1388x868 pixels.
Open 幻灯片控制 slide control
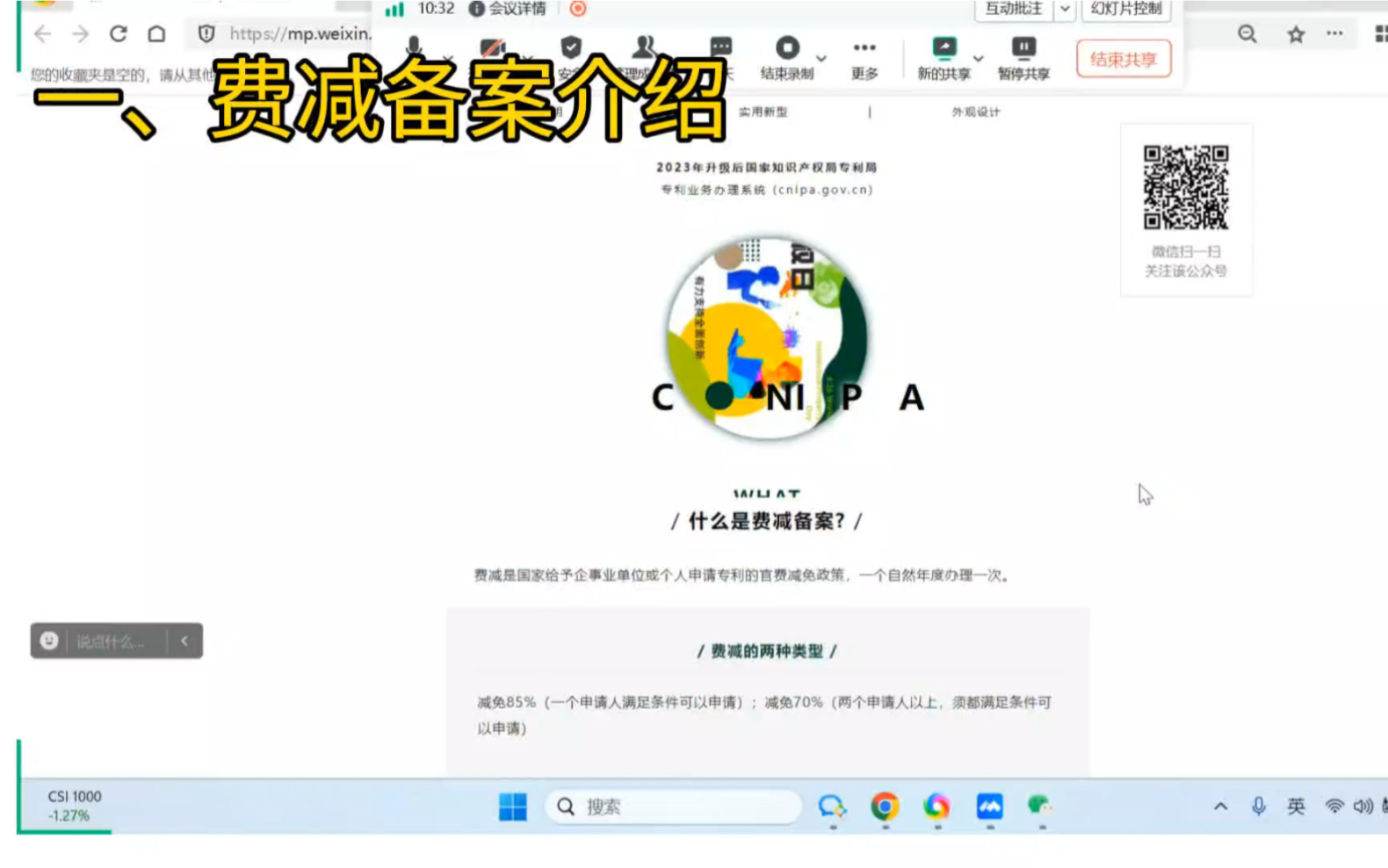[x=1125, y=9]
